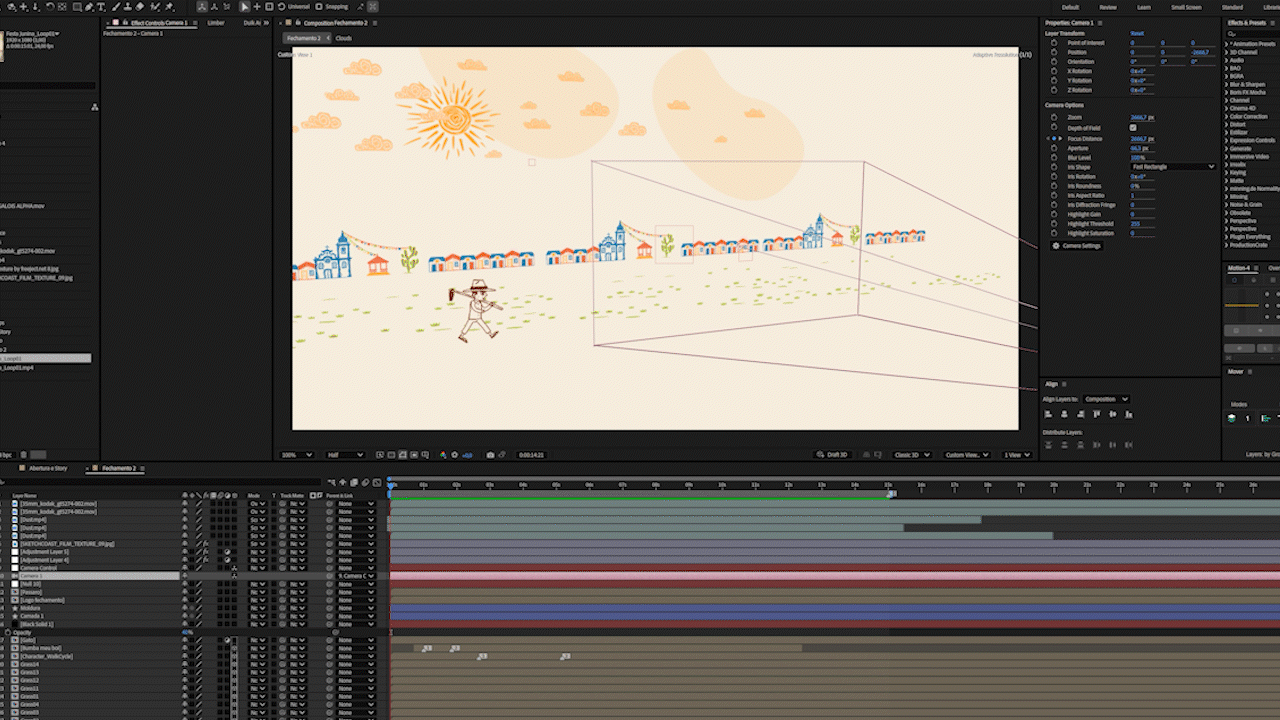Open the Properties panel menu icon

pyautogui.click(x=1100, y=23)
